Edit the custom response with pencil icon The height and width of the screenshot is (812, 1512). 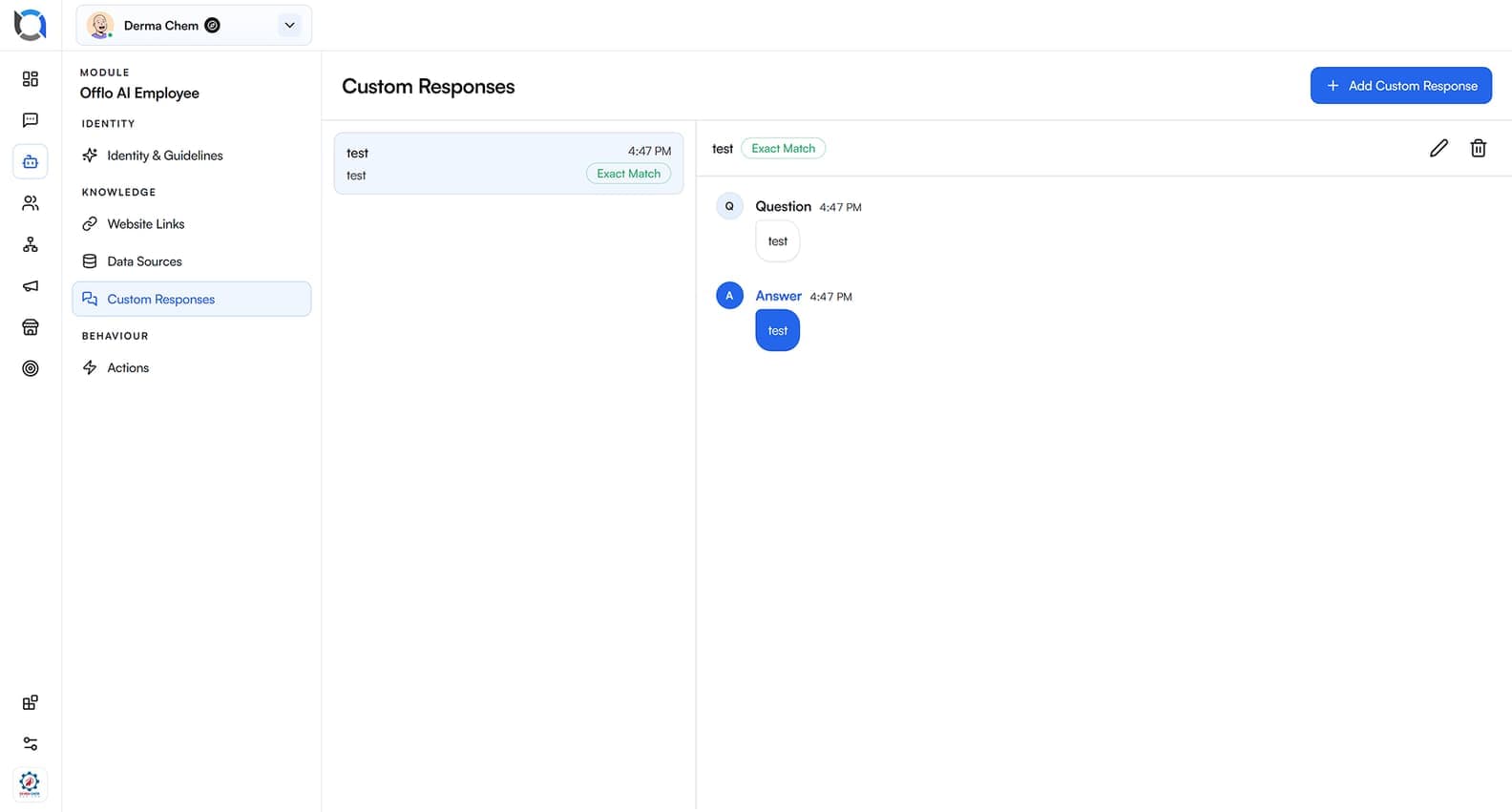[x=1438, y=148]
